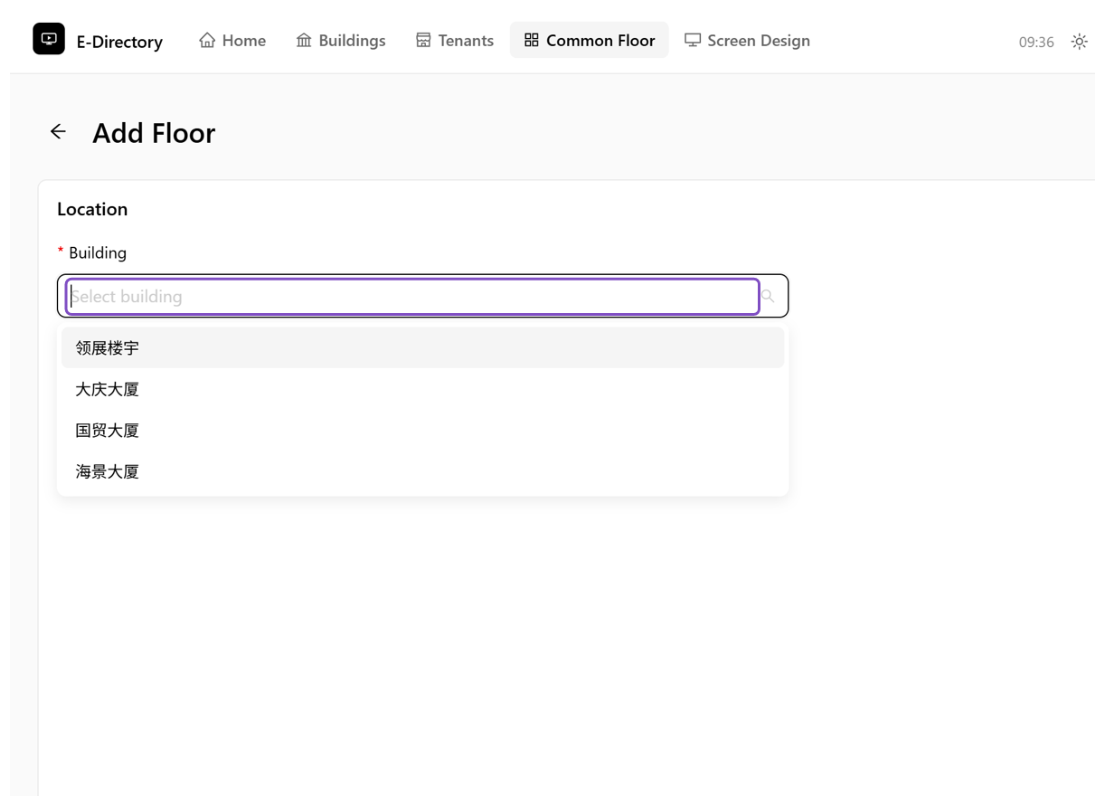Go to the Screen Design tab

click(747, 40)
